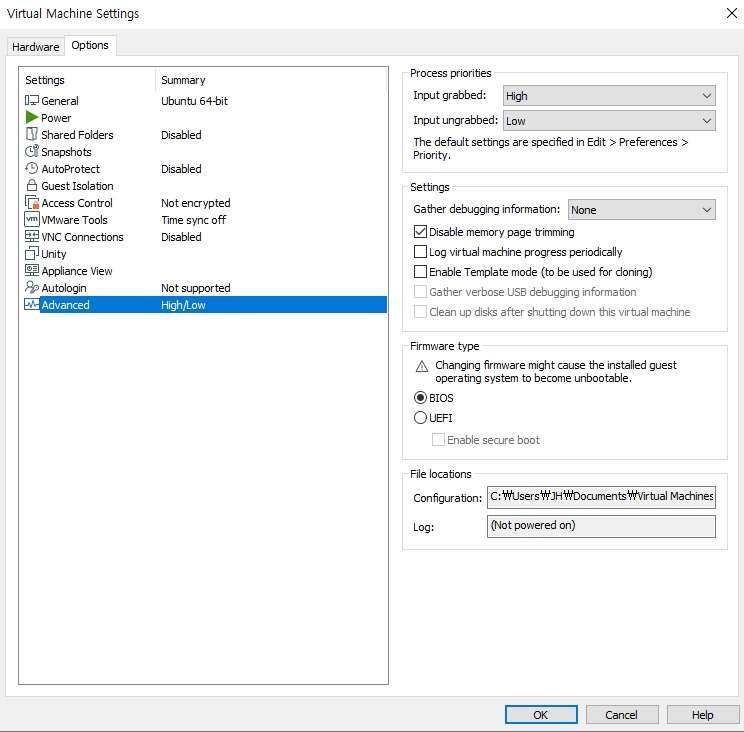Click the Shared Folders icon
Screen dimensions: 744x732
(31, 134)
